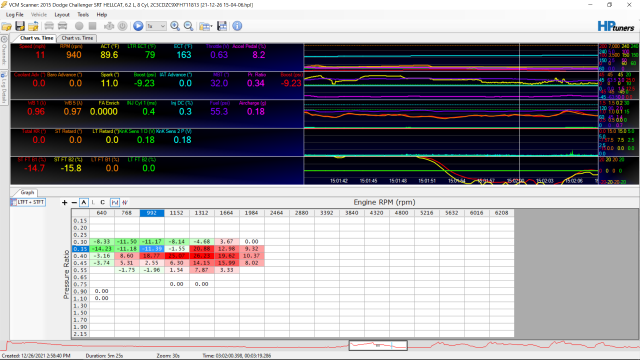Click the Spark gauge value 11.0

click(x=109, y=83)
